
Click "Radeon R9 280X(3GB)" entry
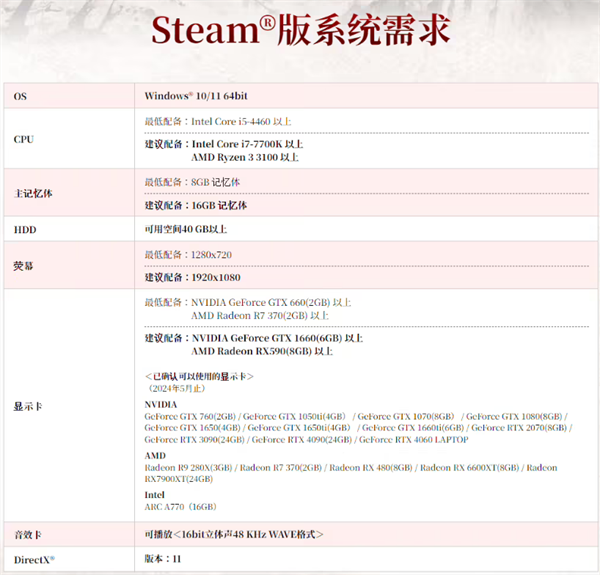pyautogui.click(x=188, y=468)
